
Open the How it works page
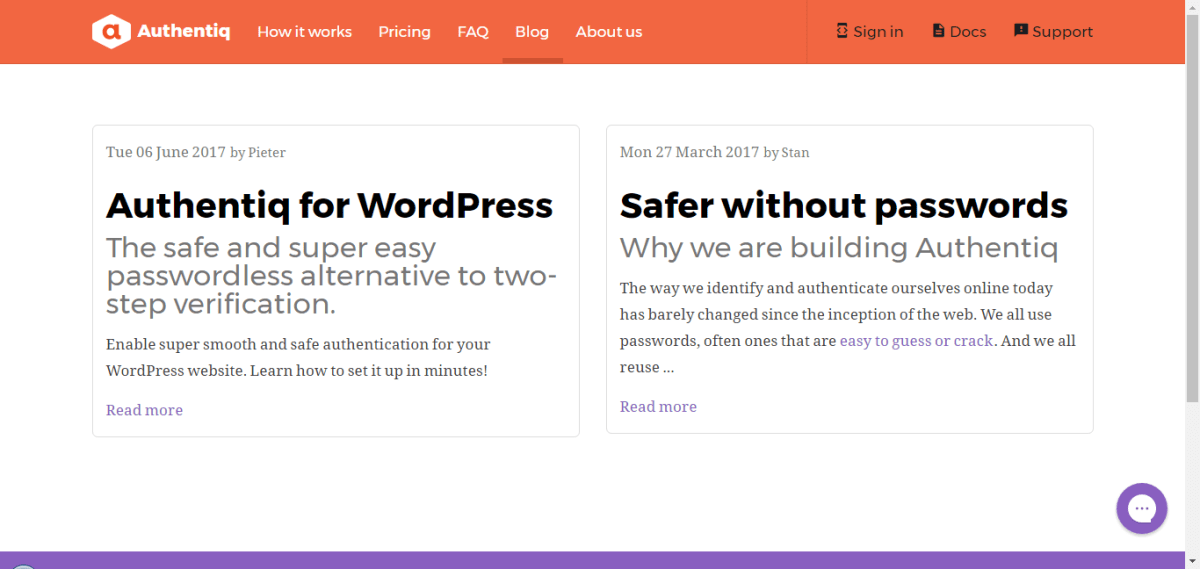pos(304,32)
